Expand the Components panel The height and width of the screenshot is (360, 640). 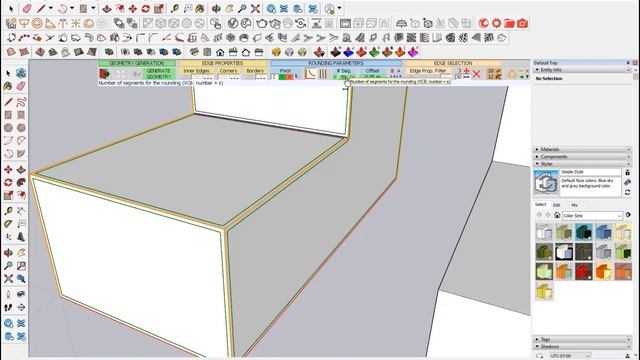[582, 156]
